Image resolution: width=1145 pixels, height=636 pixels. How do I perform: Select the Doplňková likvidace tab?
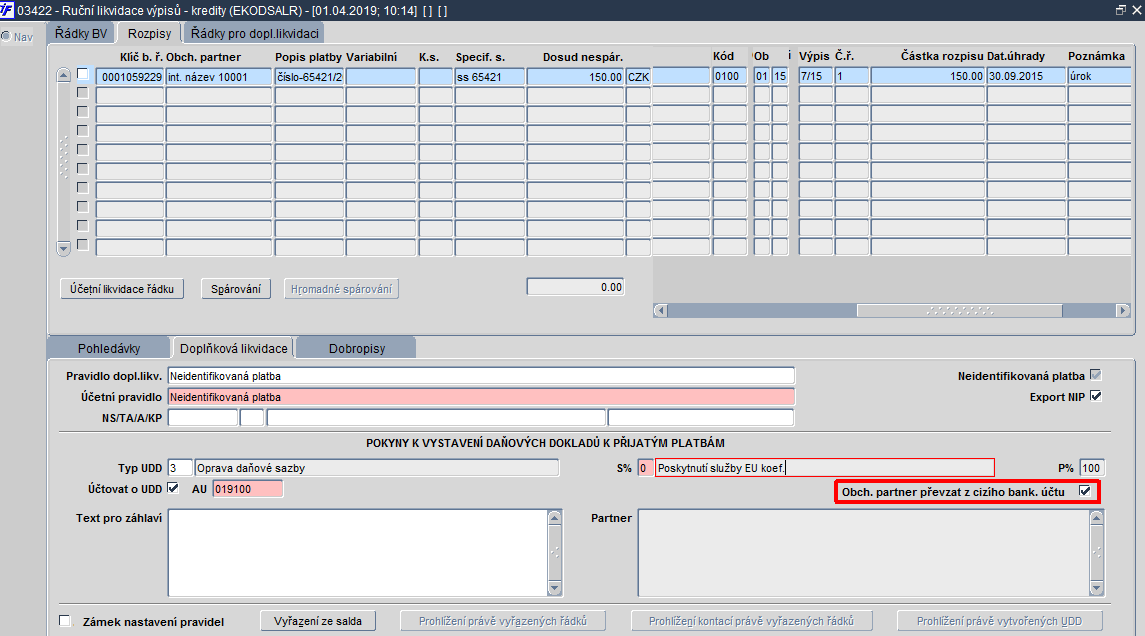[x=234, y=348]
